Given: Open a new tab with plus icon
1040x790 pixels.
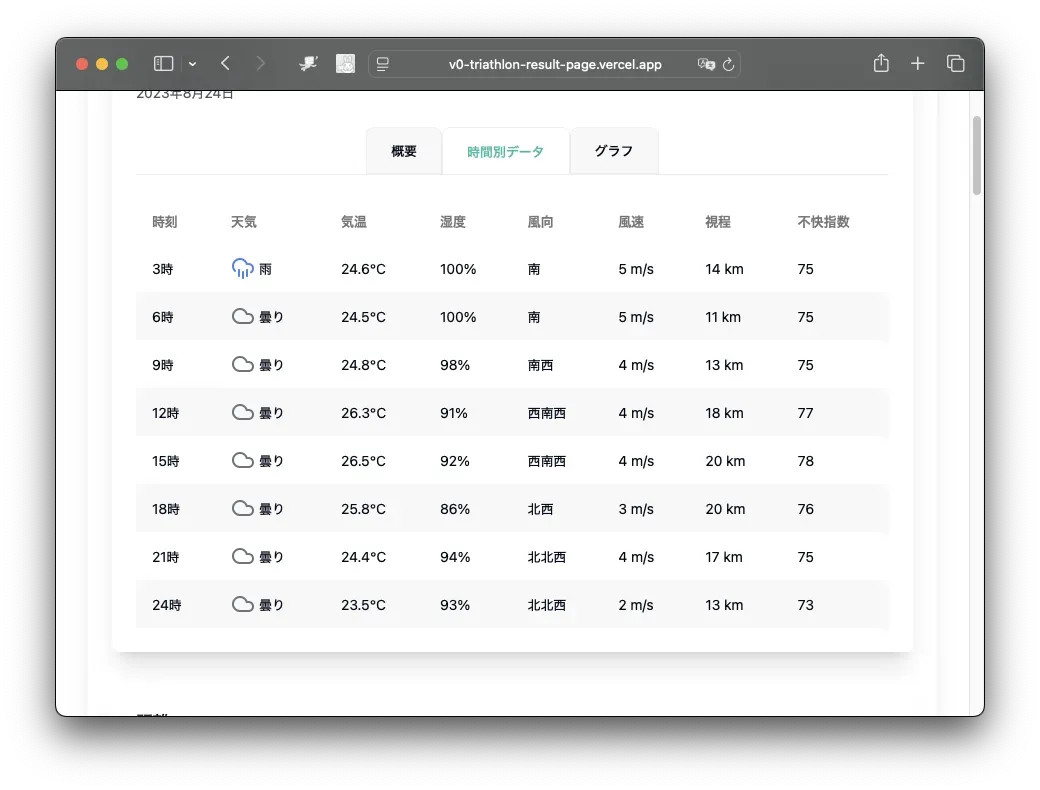Looking at the screenshot, I should [918, 64].
